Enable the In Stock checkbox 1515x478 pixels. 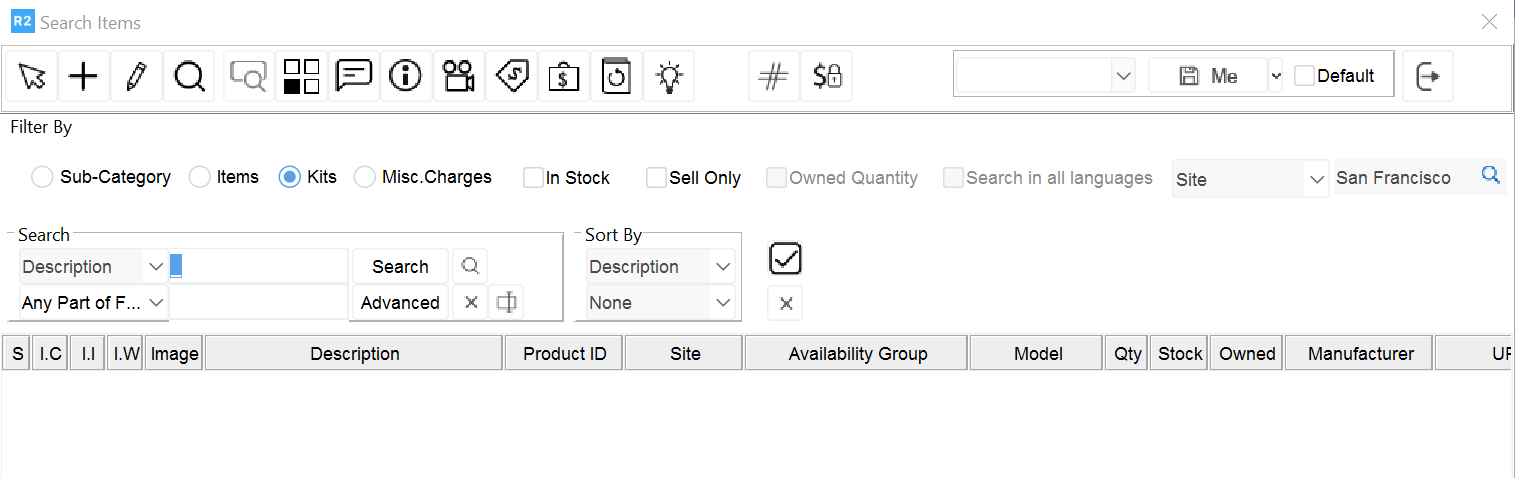click(x=534, y=178)
